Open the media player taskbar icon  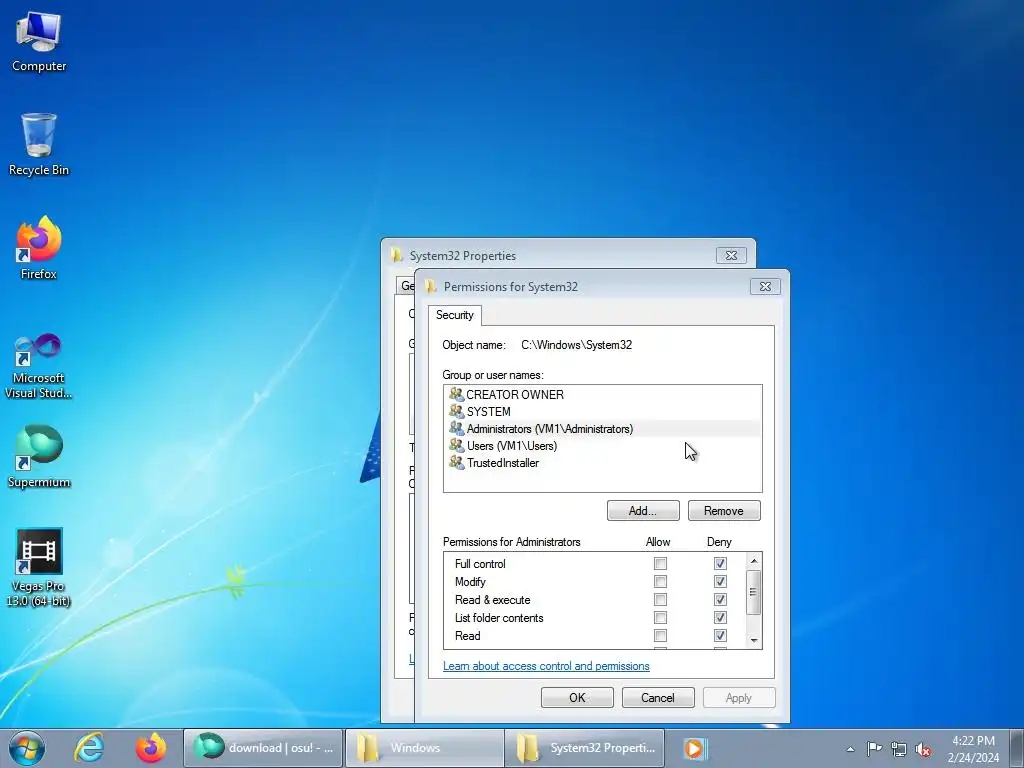[x=694, y=748]
